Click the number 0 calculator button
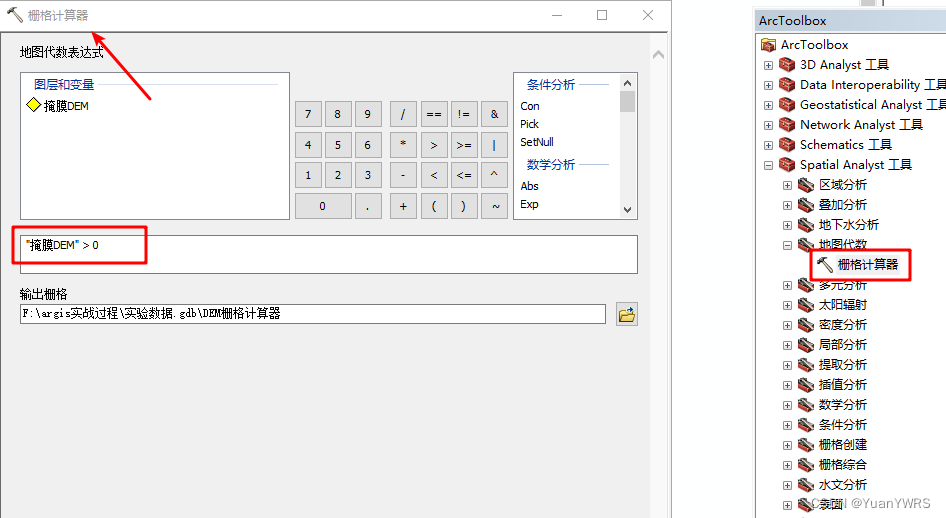Image resolution: width=946 pixels, height=518 pixels. click(x=323, y=206)
